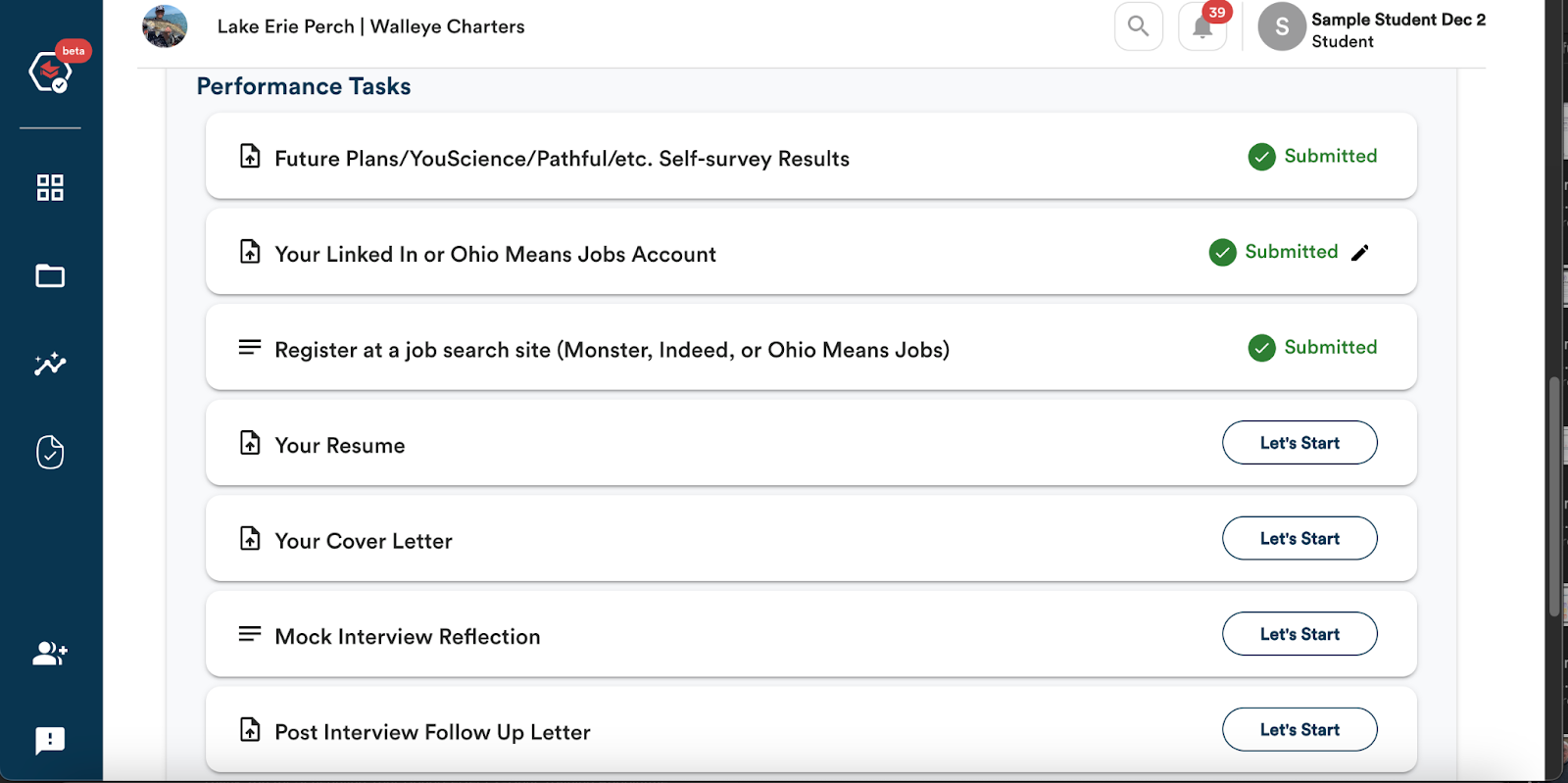1568x783 pixels.
Task: Select the add user sidebar icon
Action: coord(50,653)
